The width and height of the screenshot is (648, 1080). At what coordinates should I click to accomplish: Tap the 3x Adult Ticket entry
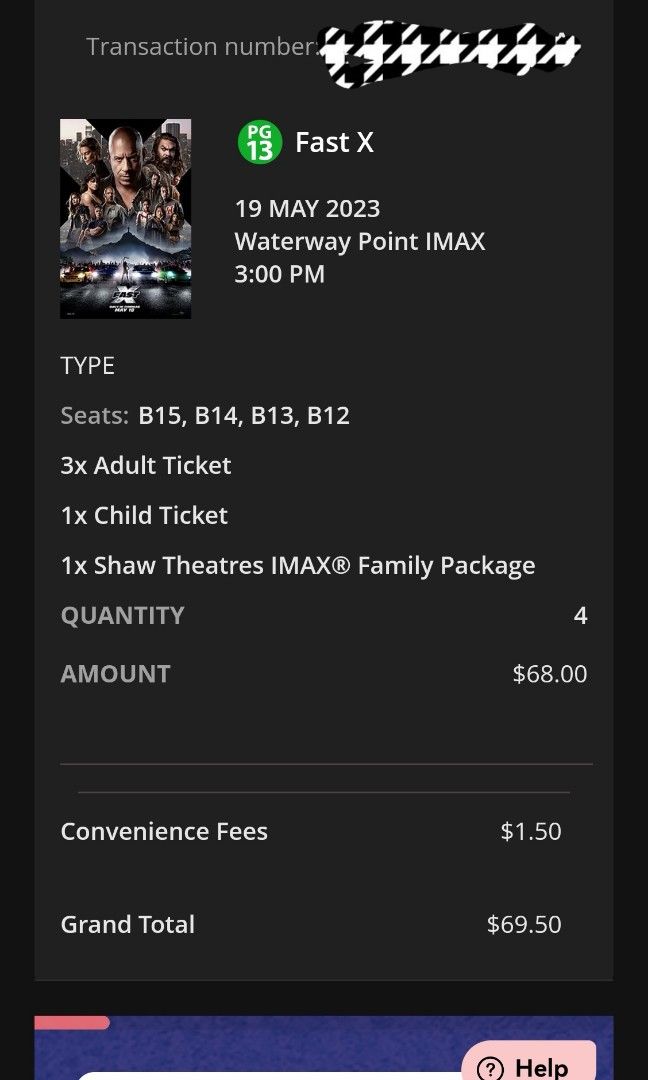click(145, 465)
